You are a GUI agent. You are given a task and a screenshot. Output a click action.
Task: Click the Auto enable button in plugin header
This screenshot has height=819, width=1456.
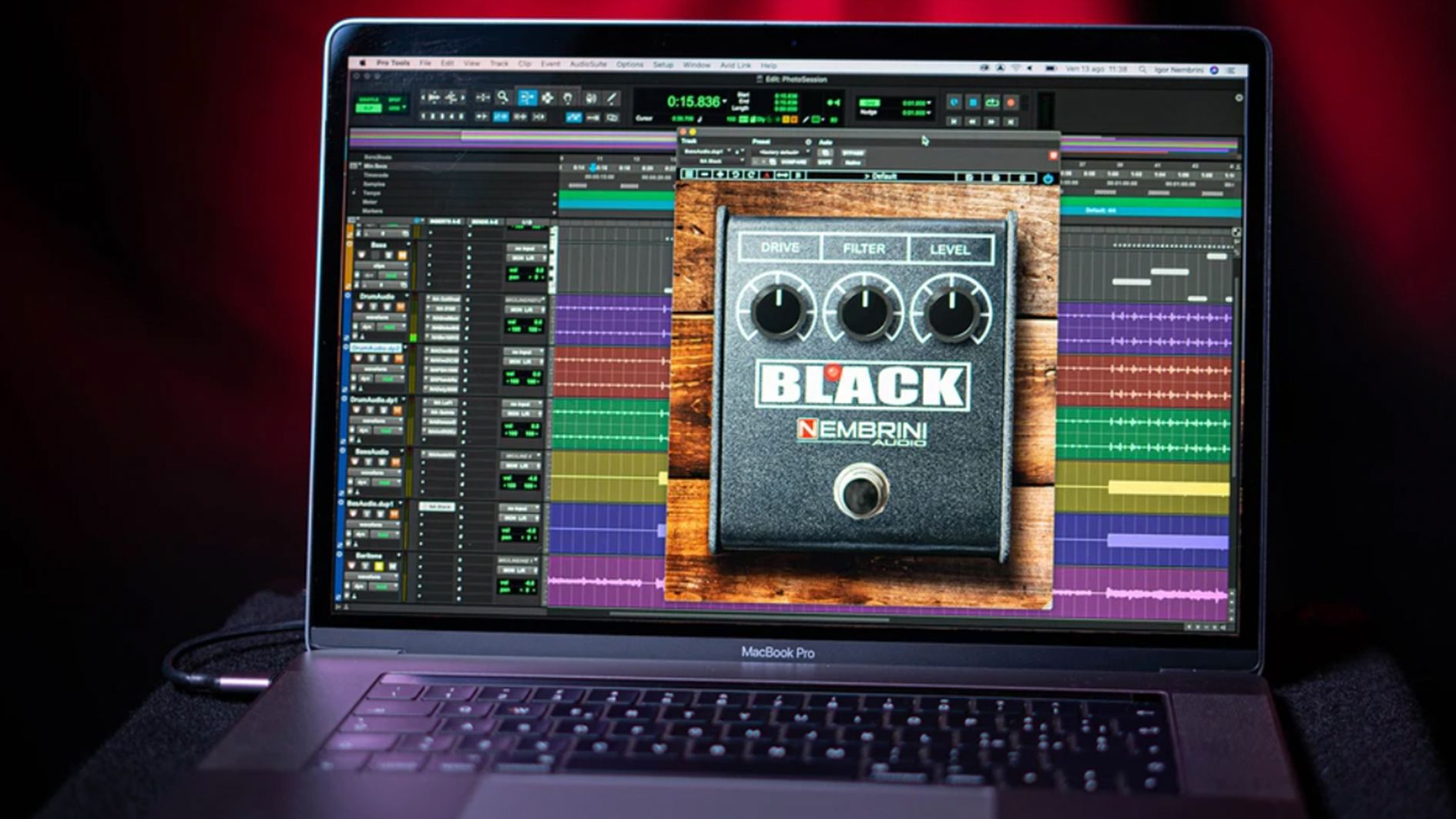tap(825, 153)
